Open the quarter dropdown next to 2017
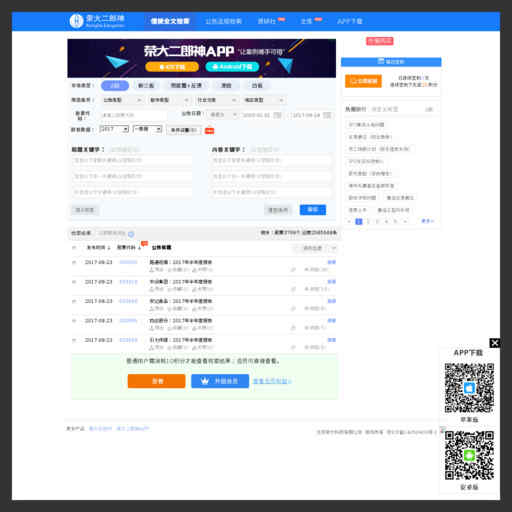512x512 pixels. (x=147, y=129)
